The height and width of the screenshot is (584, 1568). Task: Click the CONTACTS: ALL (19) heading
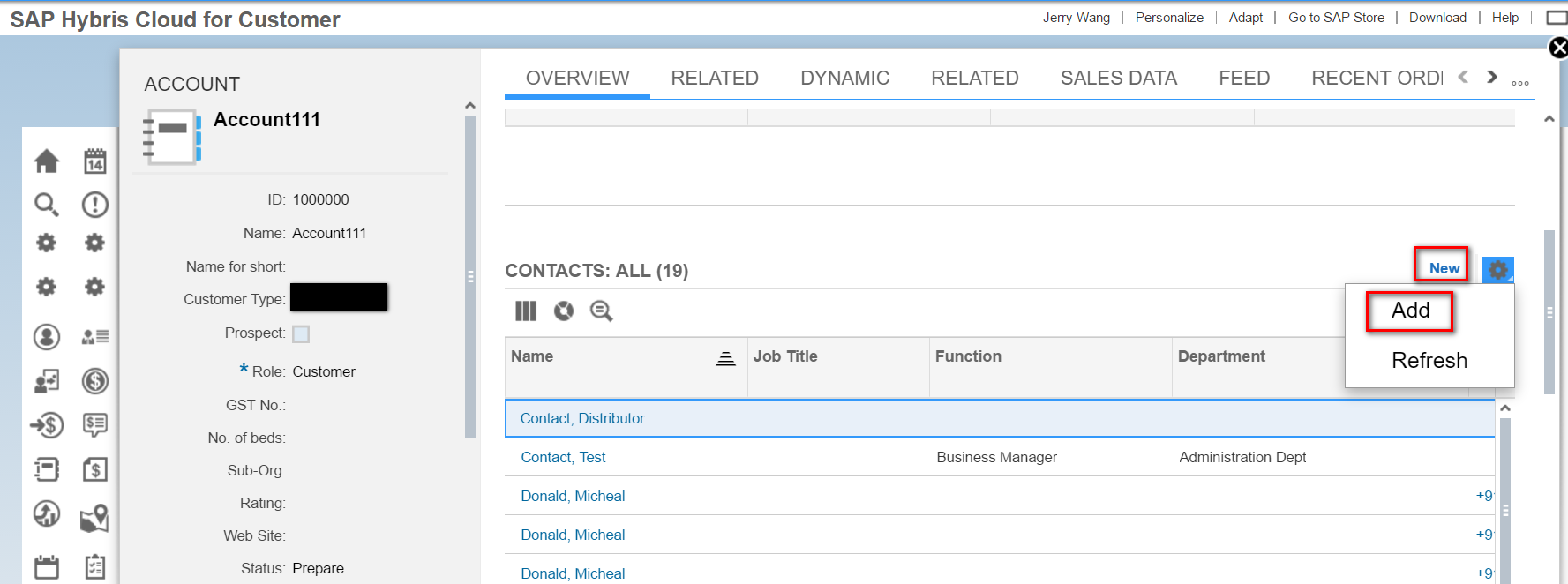[x=596, y=271]
